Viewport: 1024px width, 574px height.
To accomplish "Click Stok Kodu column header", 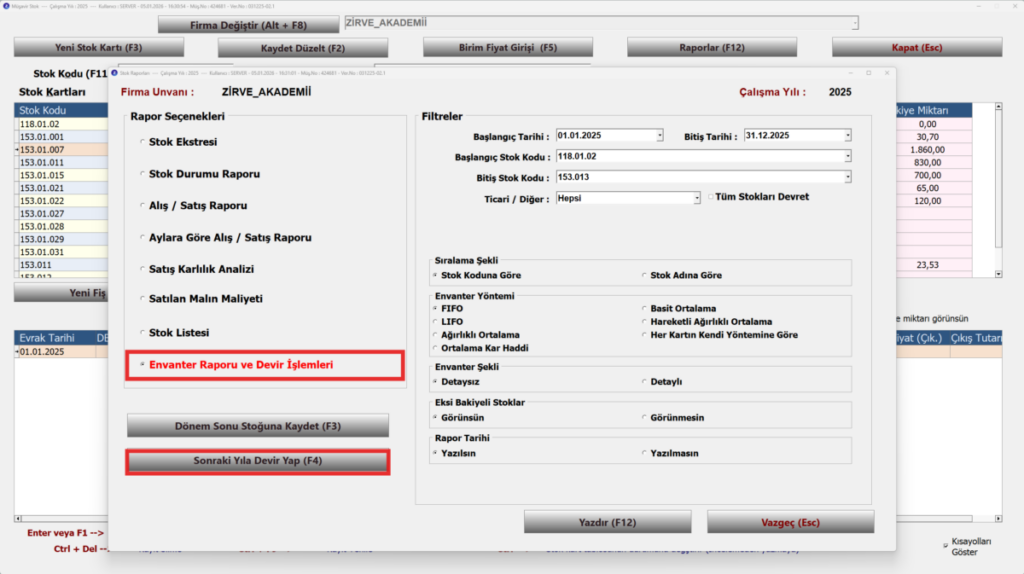I will pos(62,110).
